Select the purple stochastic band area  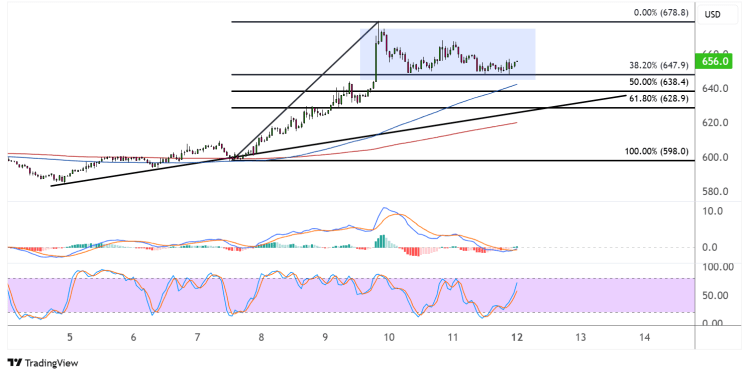[x=351, y=295]
